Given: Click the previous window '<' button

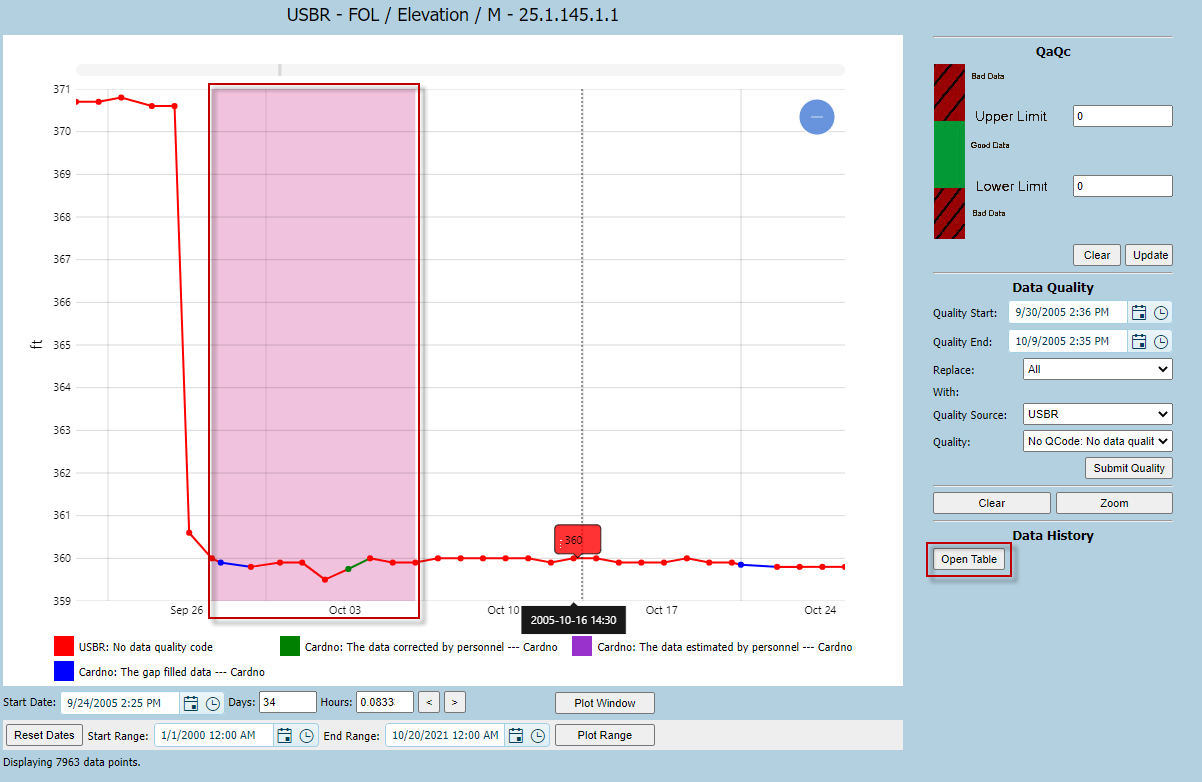Looking at the screenshot, I should pos(428,703).
